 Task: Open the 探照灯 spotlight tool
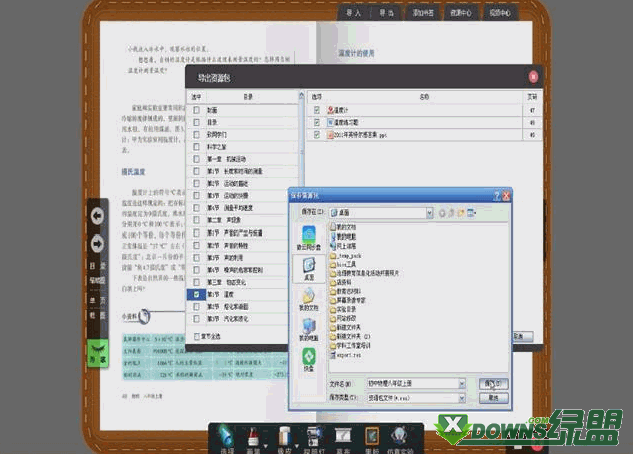(x=314, y=440)
